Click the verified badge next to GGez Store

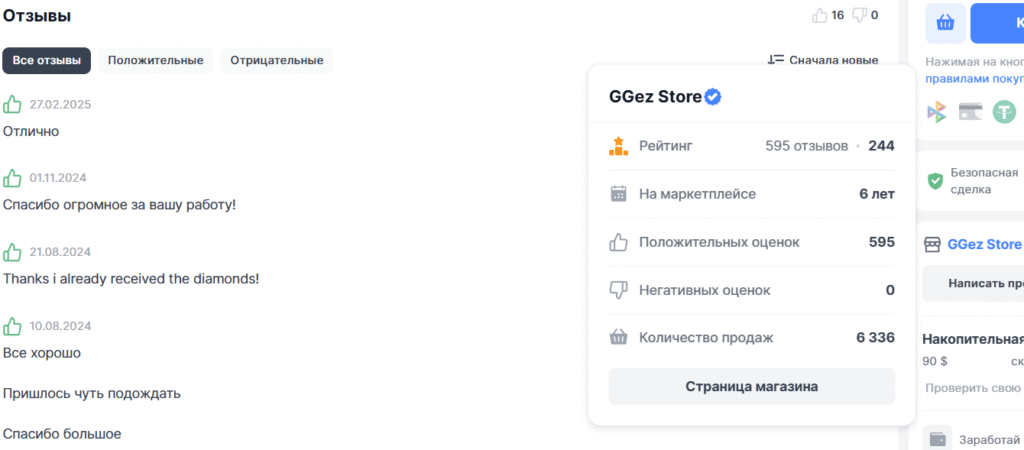714,97
